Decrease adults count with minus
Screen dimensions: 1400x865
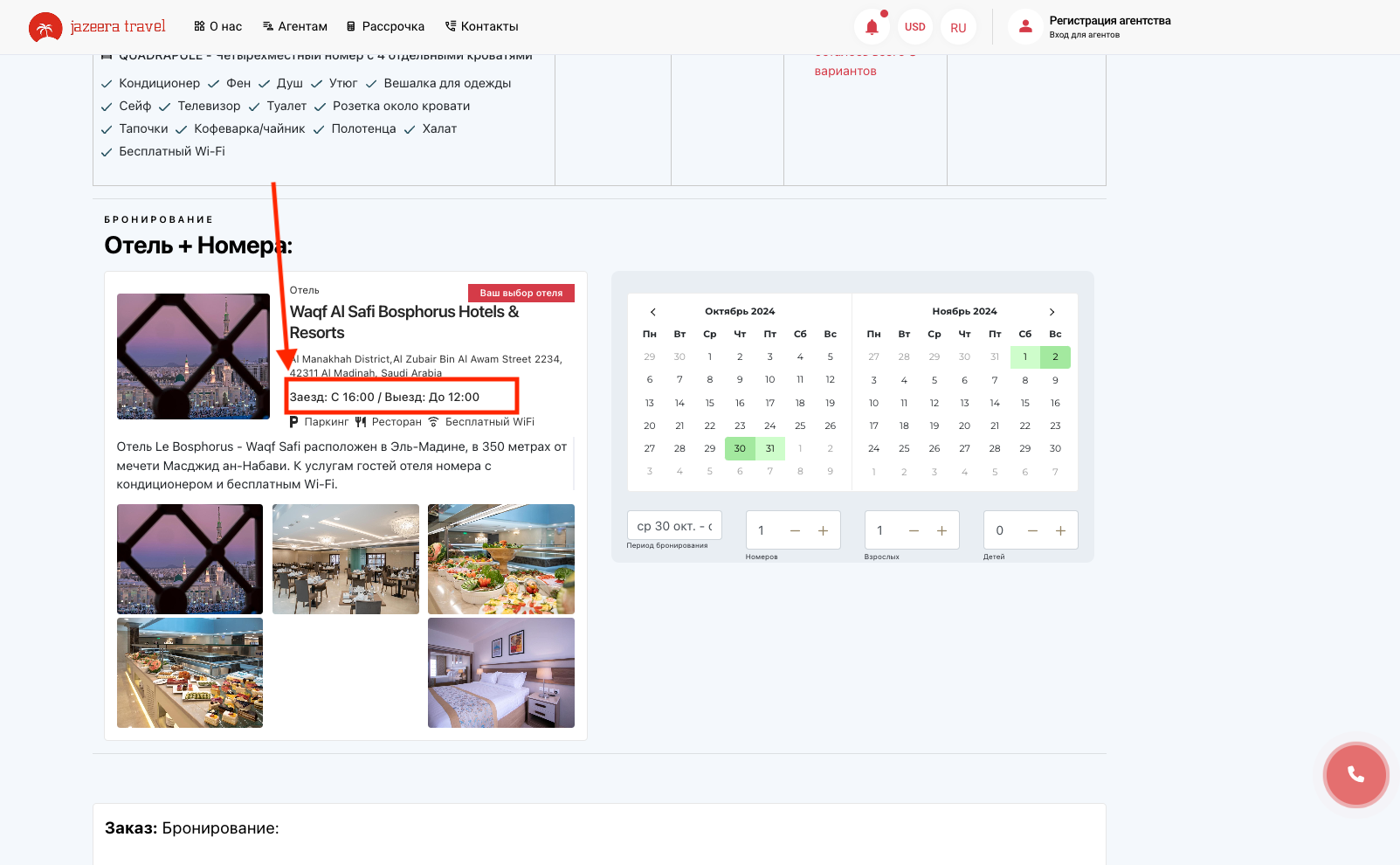coord(914,530)
